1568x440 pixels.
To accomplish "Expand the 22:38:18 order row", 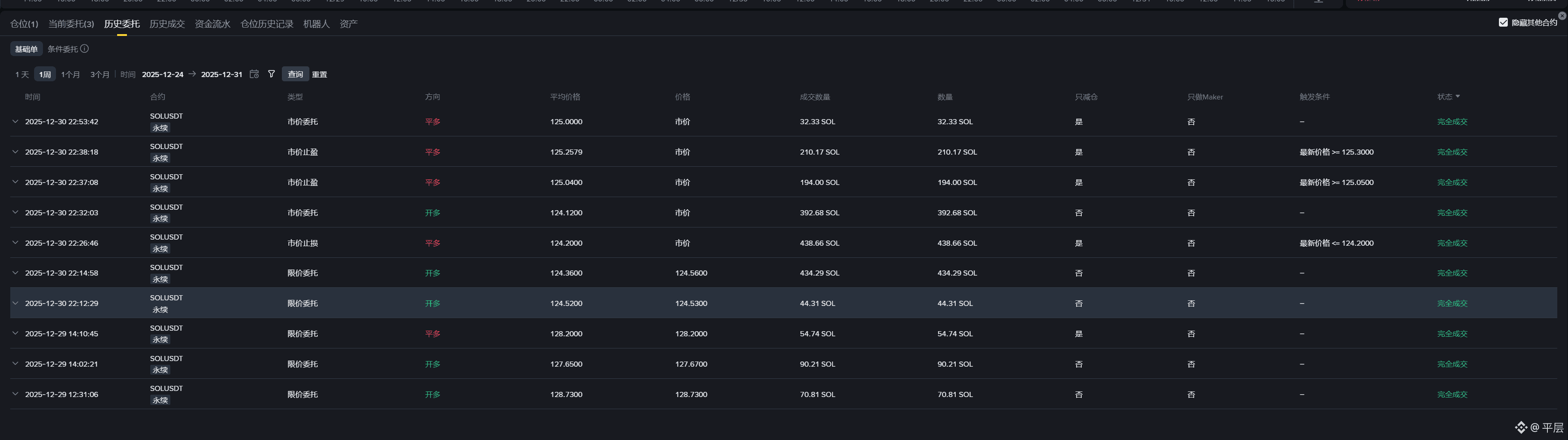I will pyautogui.click(x=15, y=152).
